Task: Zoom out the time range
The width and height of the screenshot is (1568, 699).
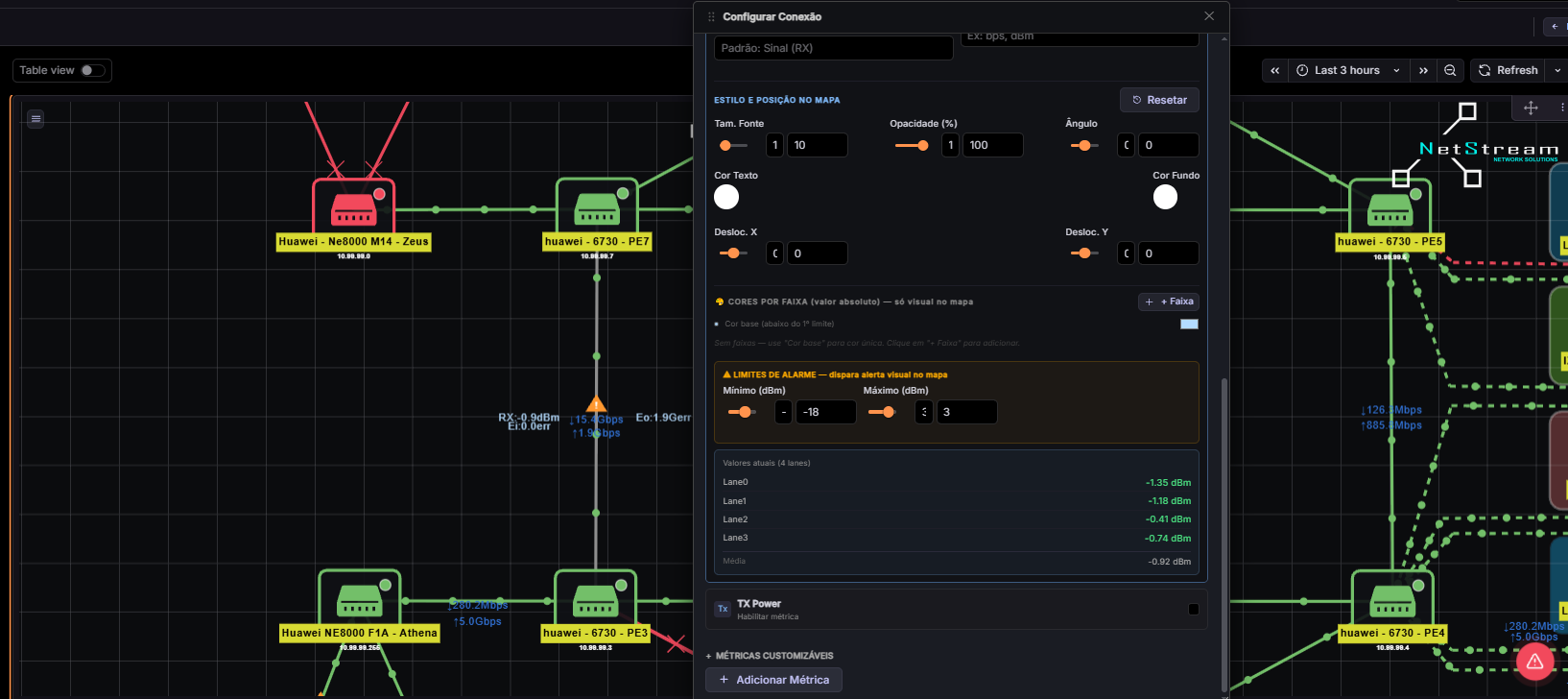Action: click(1450, 70)
